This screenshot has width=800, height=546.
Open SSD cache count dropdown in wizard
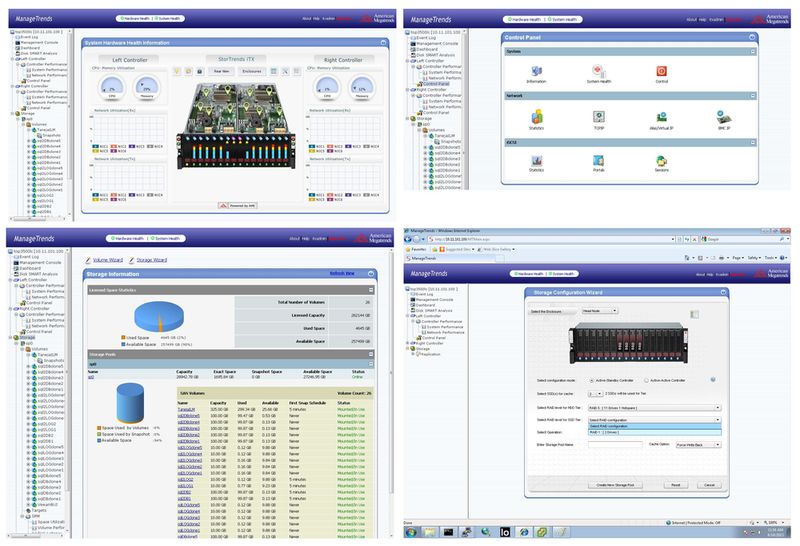[x=595, y=394]
